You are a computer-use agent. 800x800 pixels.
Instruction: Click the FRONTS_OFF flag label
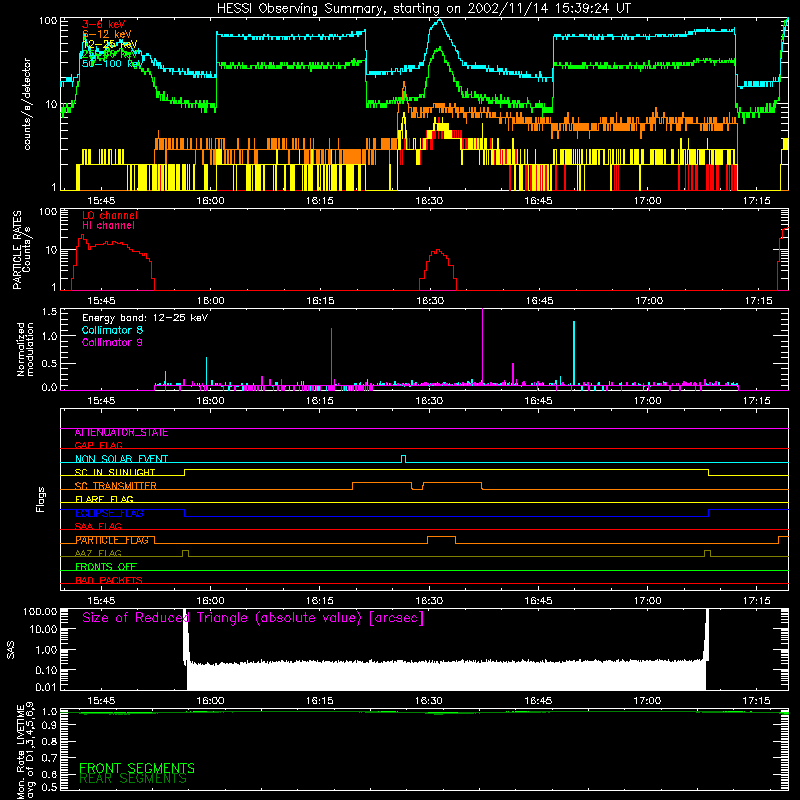coord(106,567)
